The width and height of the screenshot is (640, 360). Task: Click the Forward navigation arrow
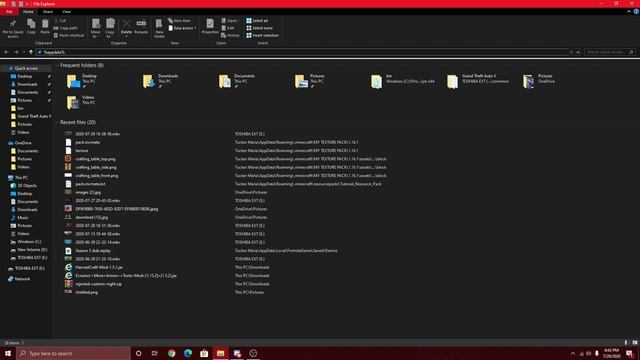click(x=16, y=52)
